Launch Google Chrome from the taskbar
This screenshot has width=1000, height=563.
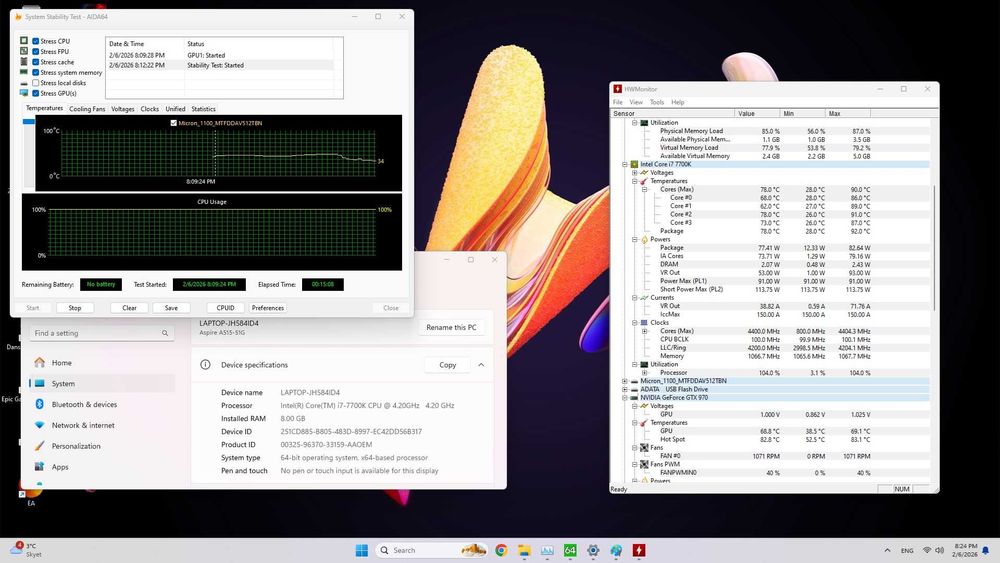click(501, 550)
